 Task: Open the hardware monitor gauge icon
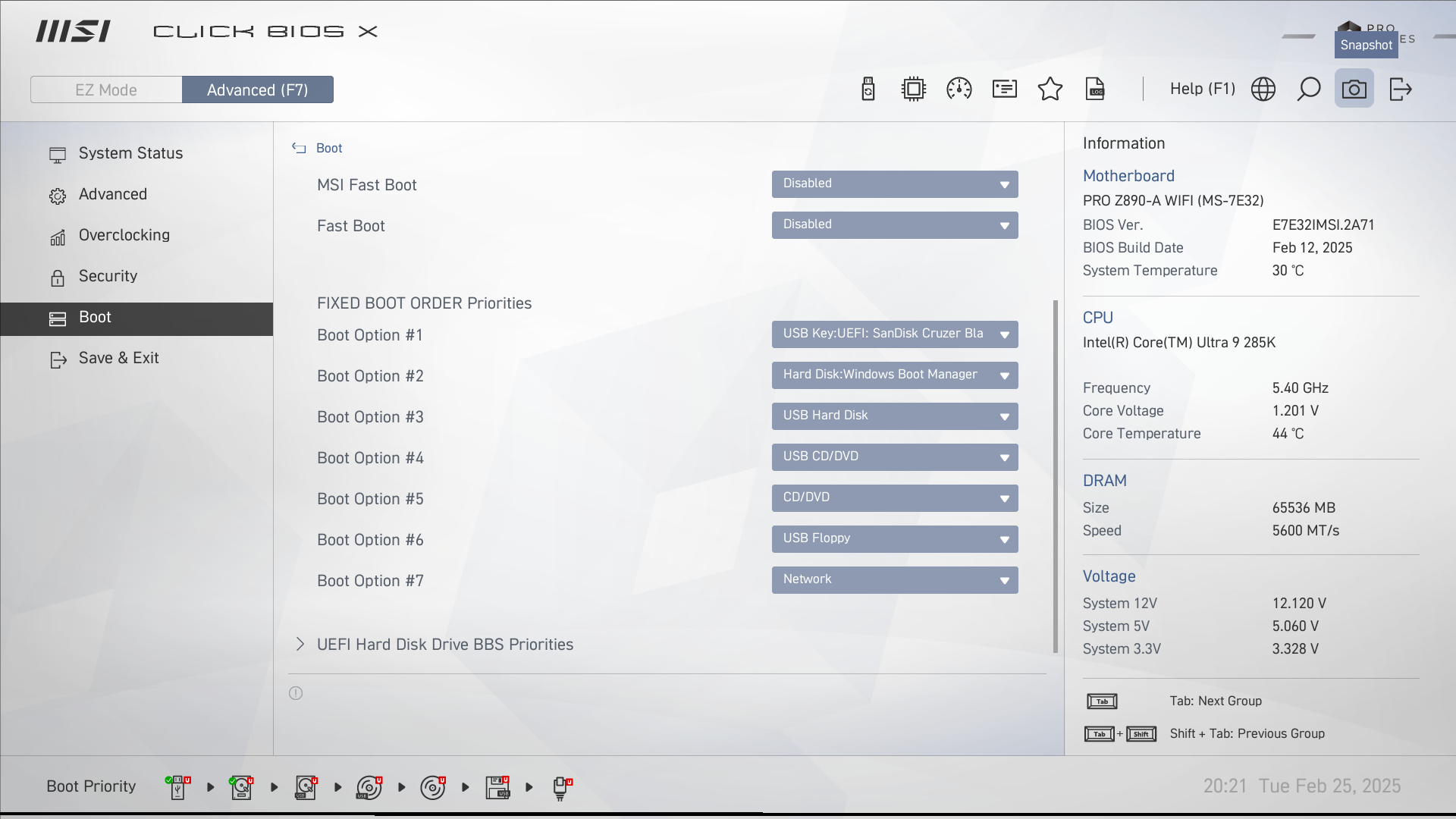click(959, 89)
